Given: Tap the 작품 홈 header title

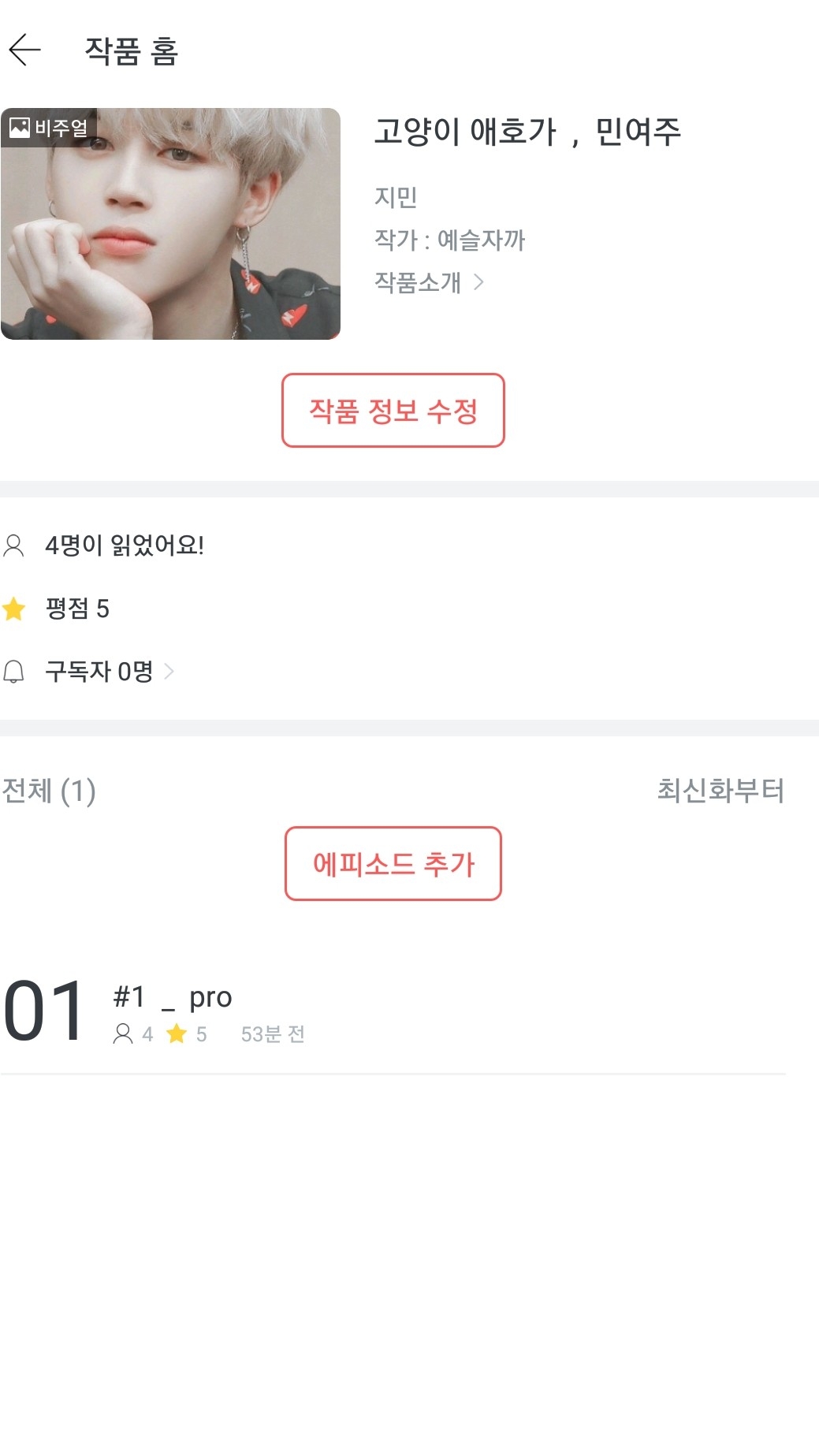Looking at the screenshot, I should [132, 51].
